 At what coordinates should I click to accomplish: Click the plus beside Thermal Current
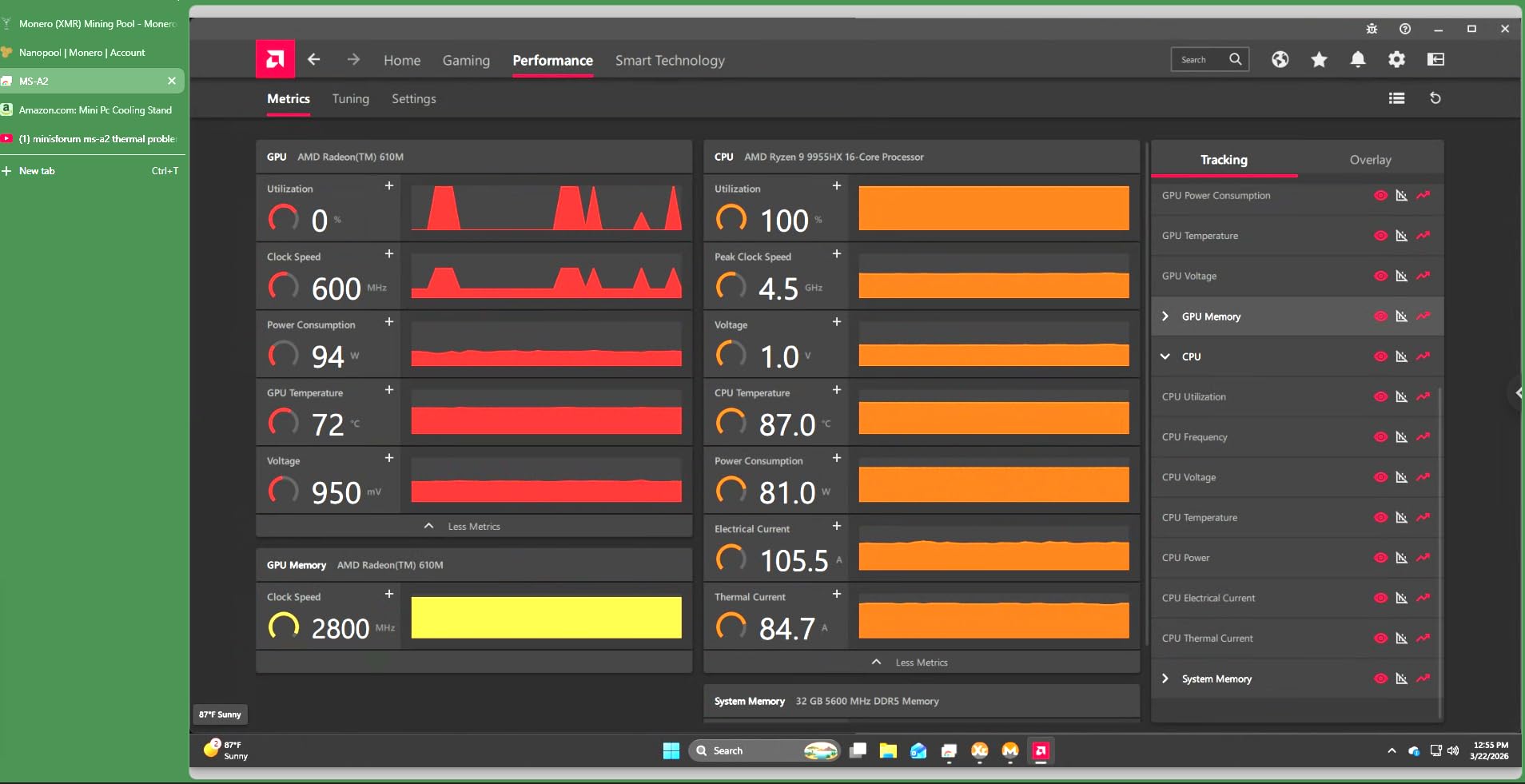837,594
